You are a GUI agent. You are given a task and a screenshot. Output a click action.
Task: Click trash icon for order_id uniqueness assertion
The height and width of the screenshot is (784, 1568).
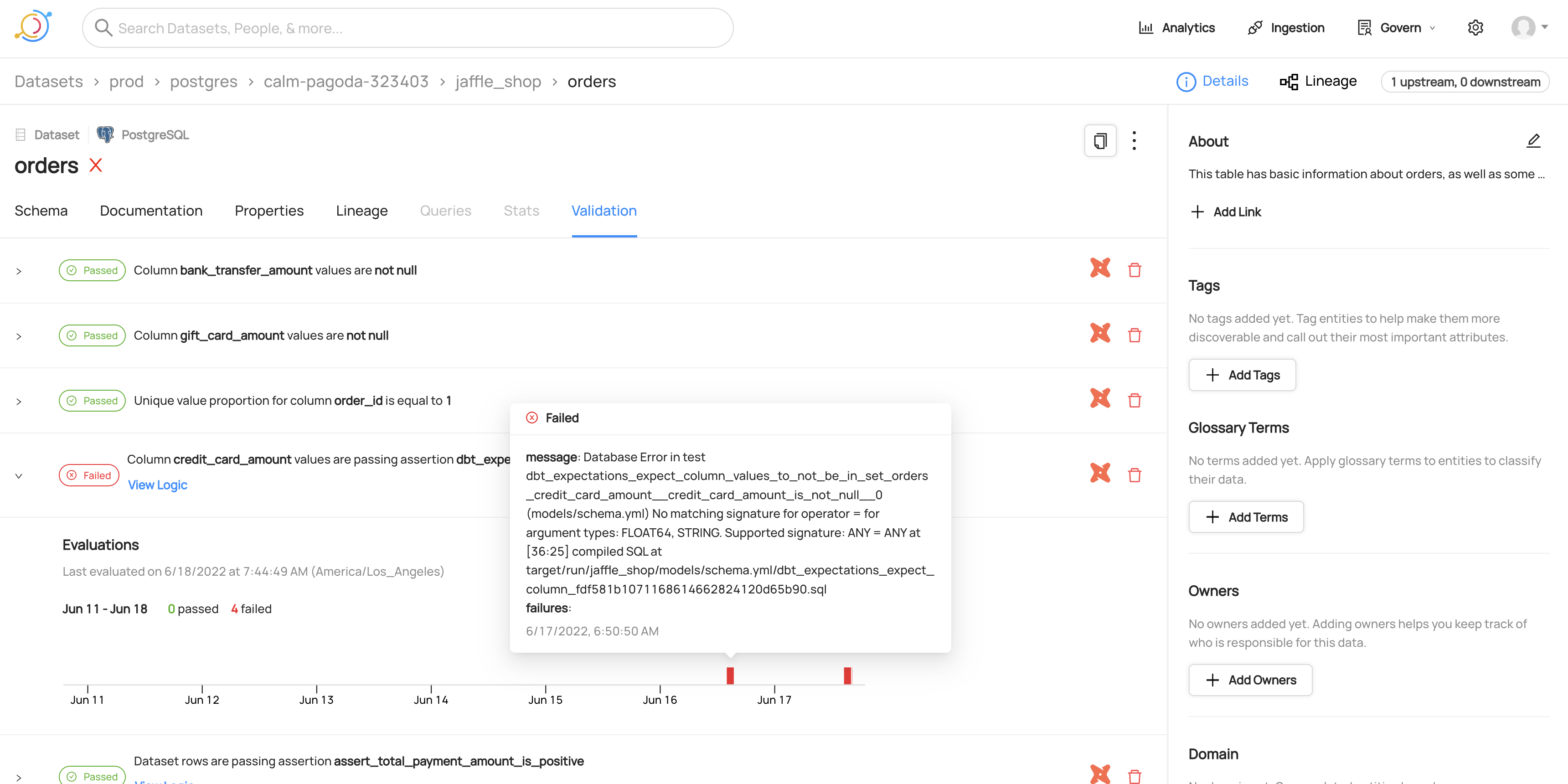(x=1134, y=401)
